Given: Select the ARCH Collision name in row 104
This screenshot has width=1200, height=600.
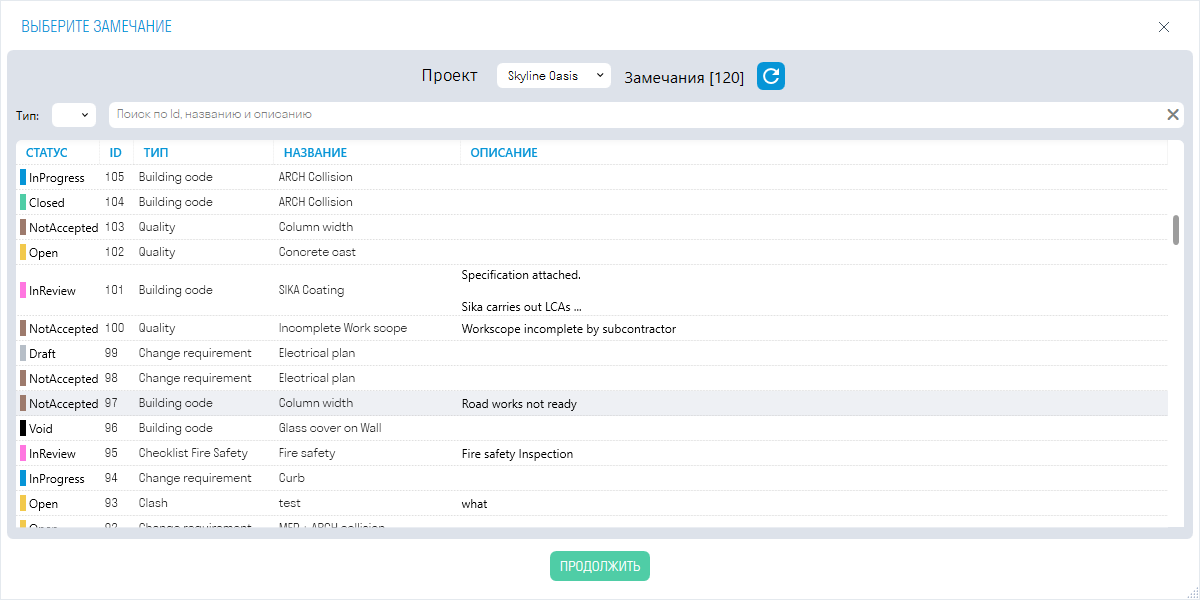Looking at the screenshot, I should (316, 202).
